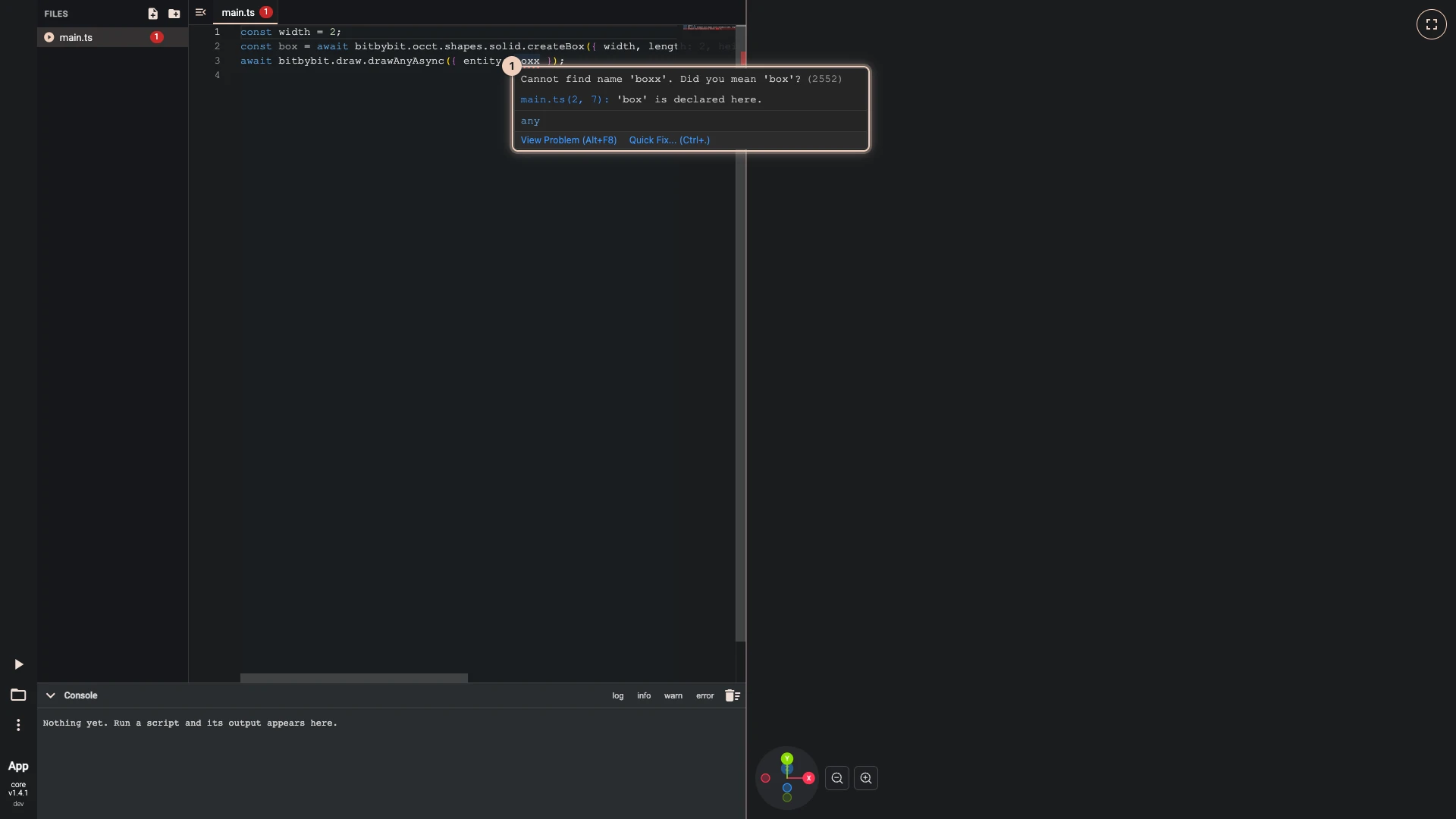Create a new file in Files panel
The image size is (1456, 819).
[152, 14]
